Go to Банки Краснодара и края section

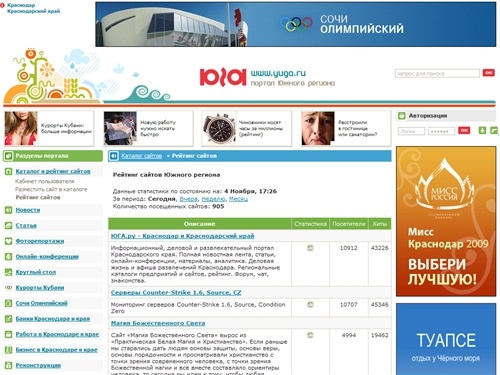[x=53, y=319]
